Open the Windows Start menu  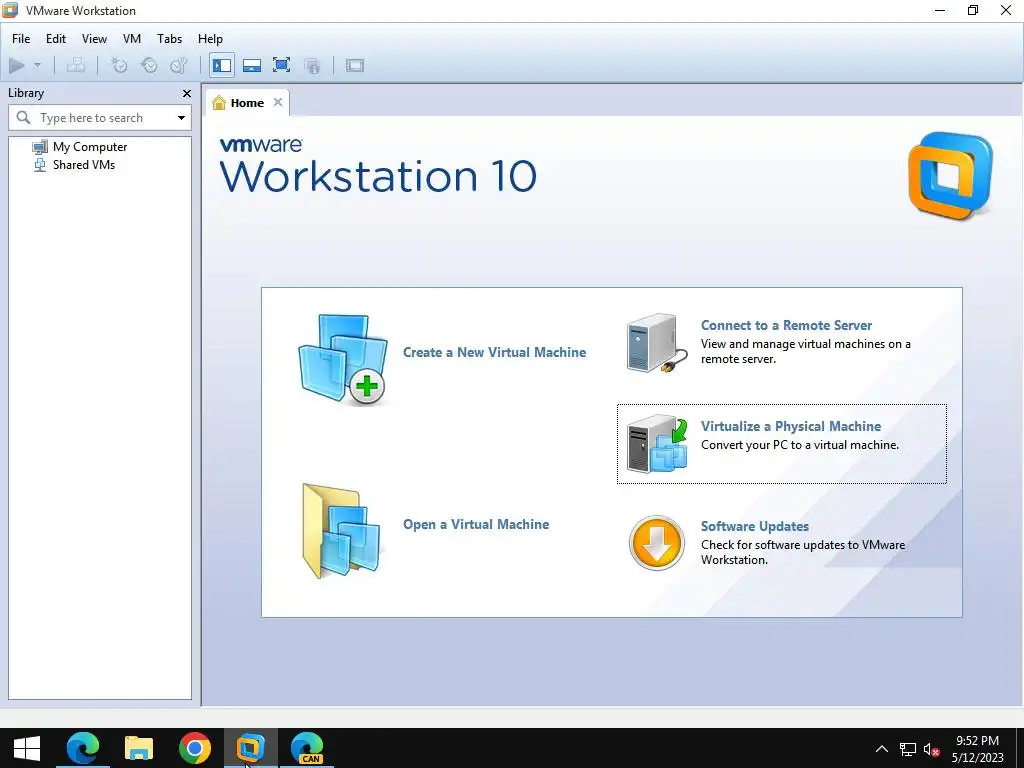[27, 748]
